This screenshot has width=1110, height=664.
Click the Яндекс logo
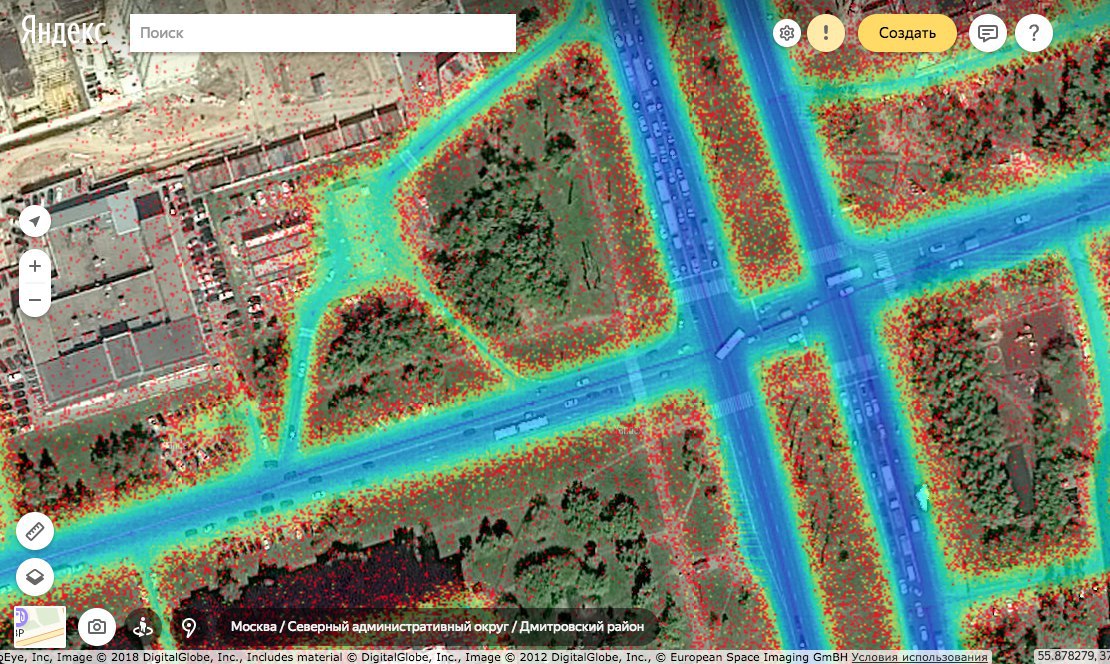[x=64, y=31]
